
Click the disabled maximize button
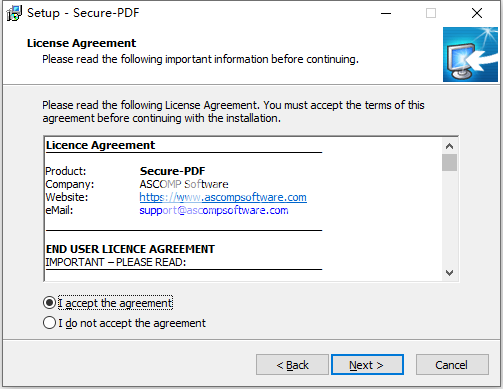tap(431, 13)
